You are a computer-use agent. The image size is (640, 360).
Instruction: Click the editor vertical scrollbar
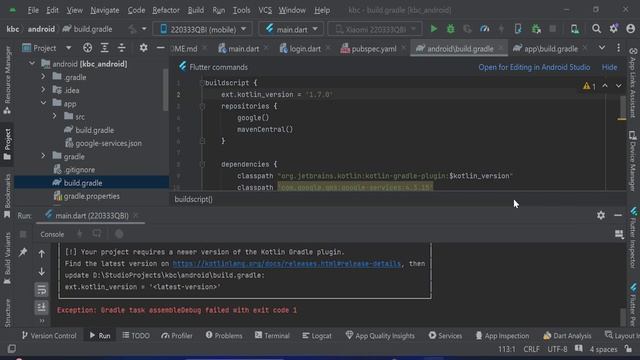click(x=622, y=108)
